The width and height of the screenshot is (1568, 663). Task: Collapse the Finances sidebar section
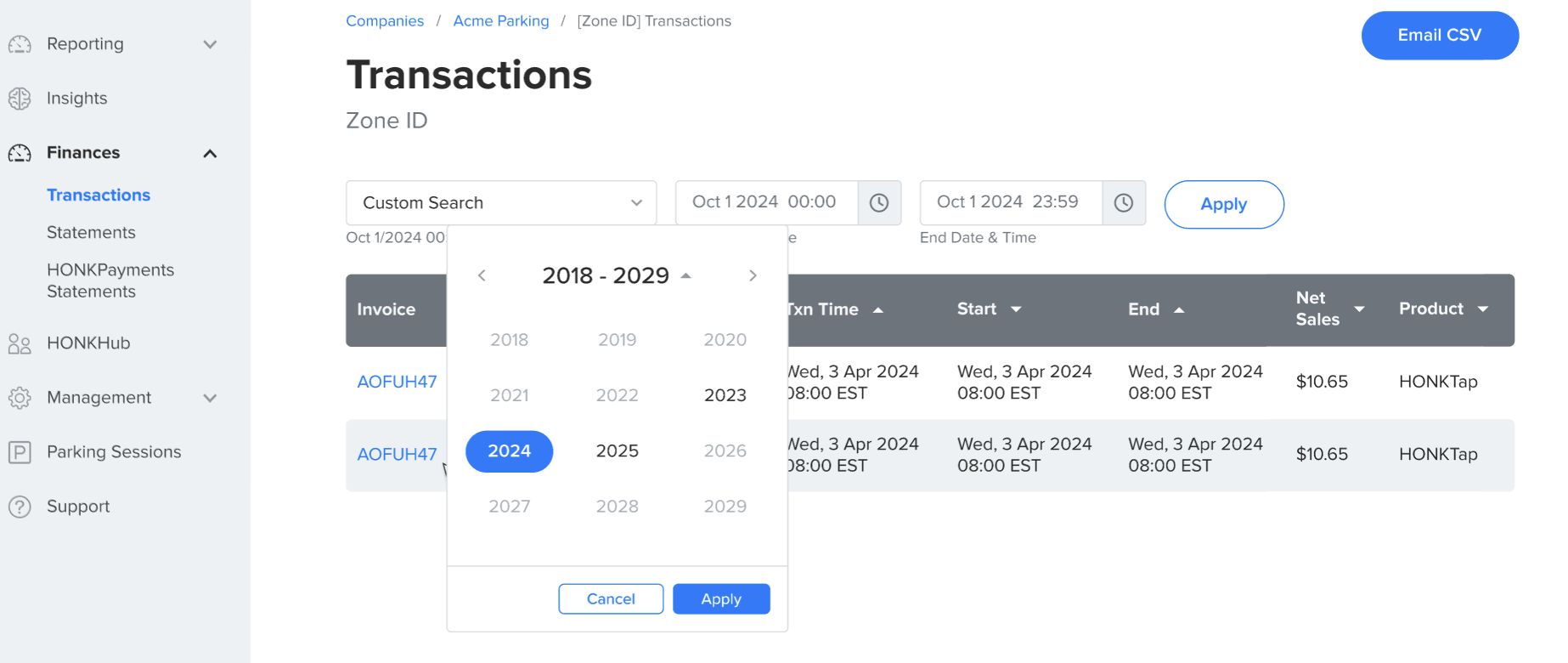click(210, 154)
